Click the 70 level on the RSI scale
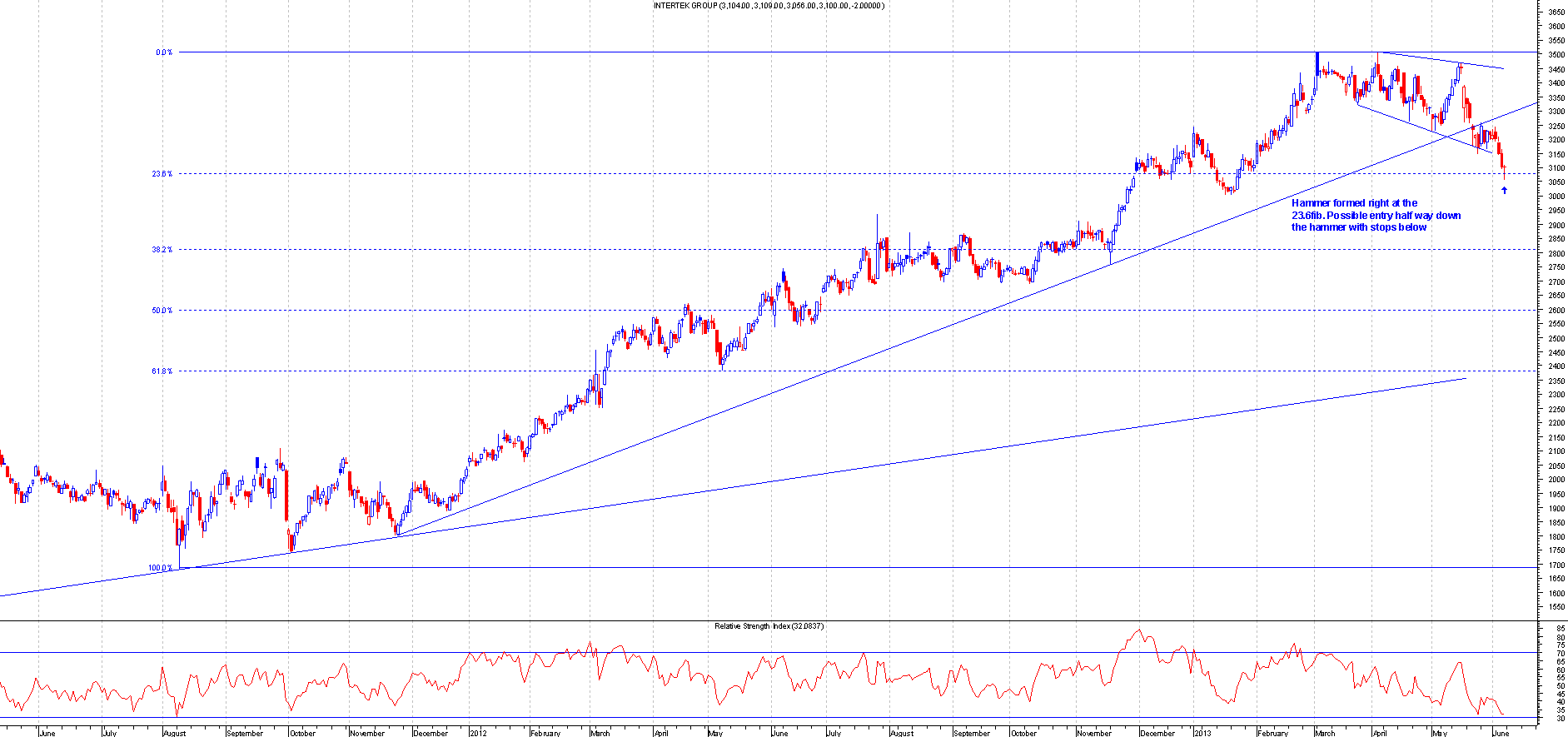The image size is (1568, 737). click(x=1559, y=653)
